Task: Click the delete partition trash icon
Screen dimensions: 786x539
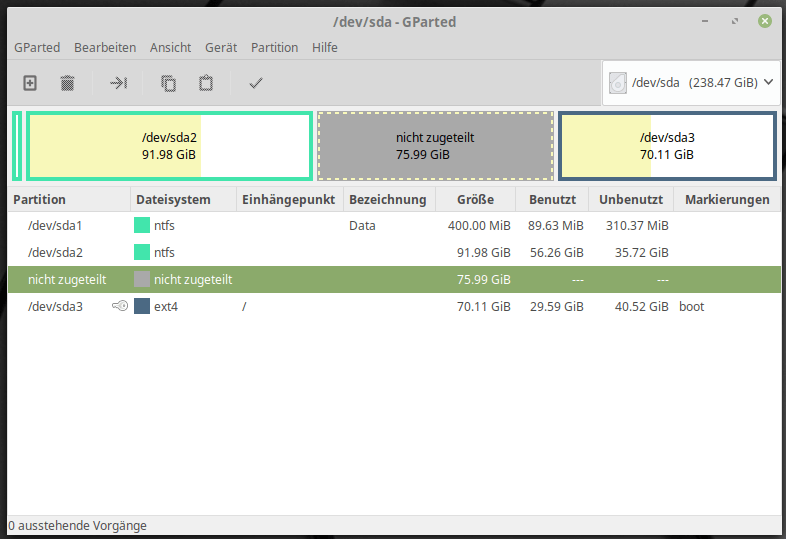Action: point(67,83)
